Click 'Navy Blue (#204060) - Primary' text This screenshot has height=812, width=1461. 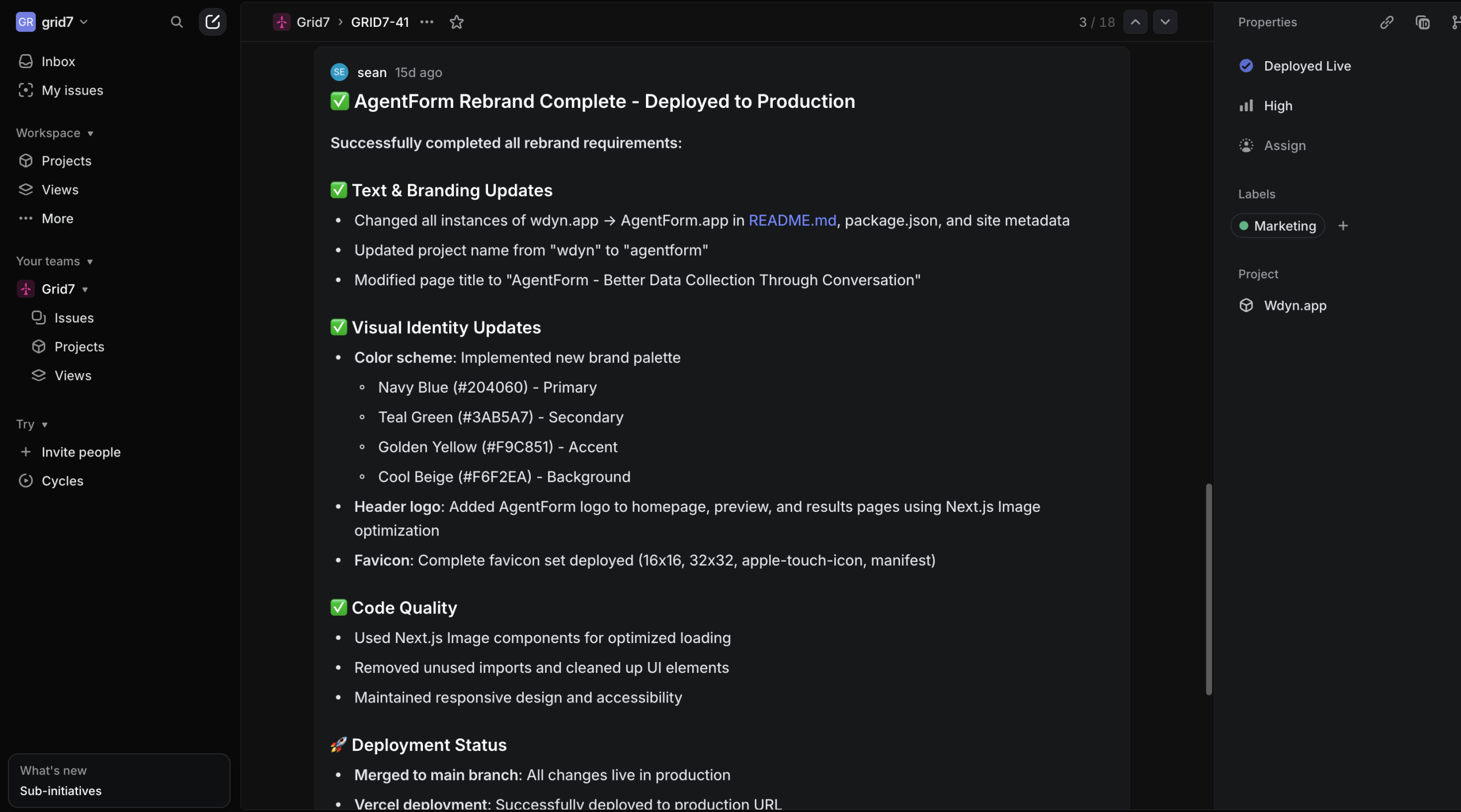(x=487, y=387)
